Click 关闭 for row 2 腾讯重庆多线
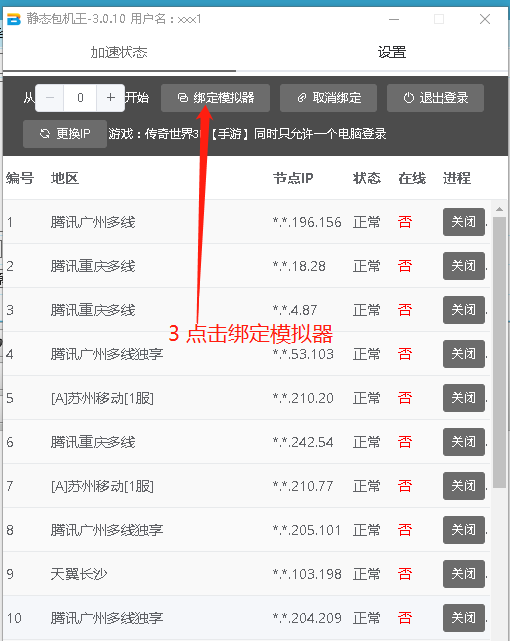The height and width of the screenshot is (641, 510). click(x=464, y=266)
